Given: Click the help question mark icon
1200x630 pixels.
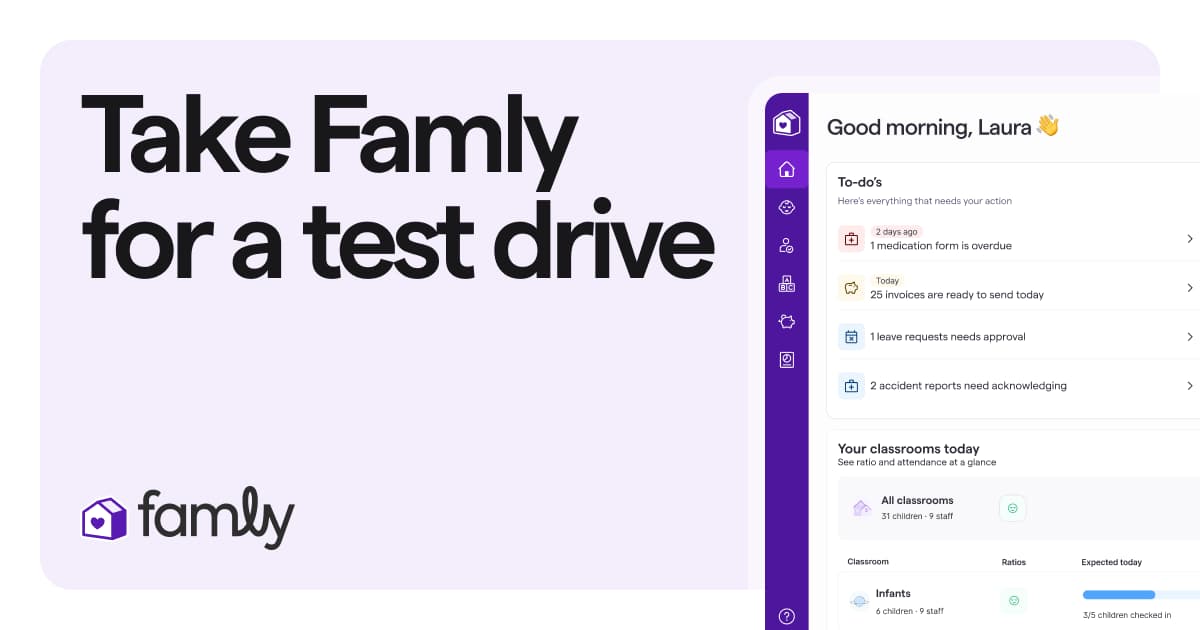Looking at the screenshot, I should [x=786, y=616].
